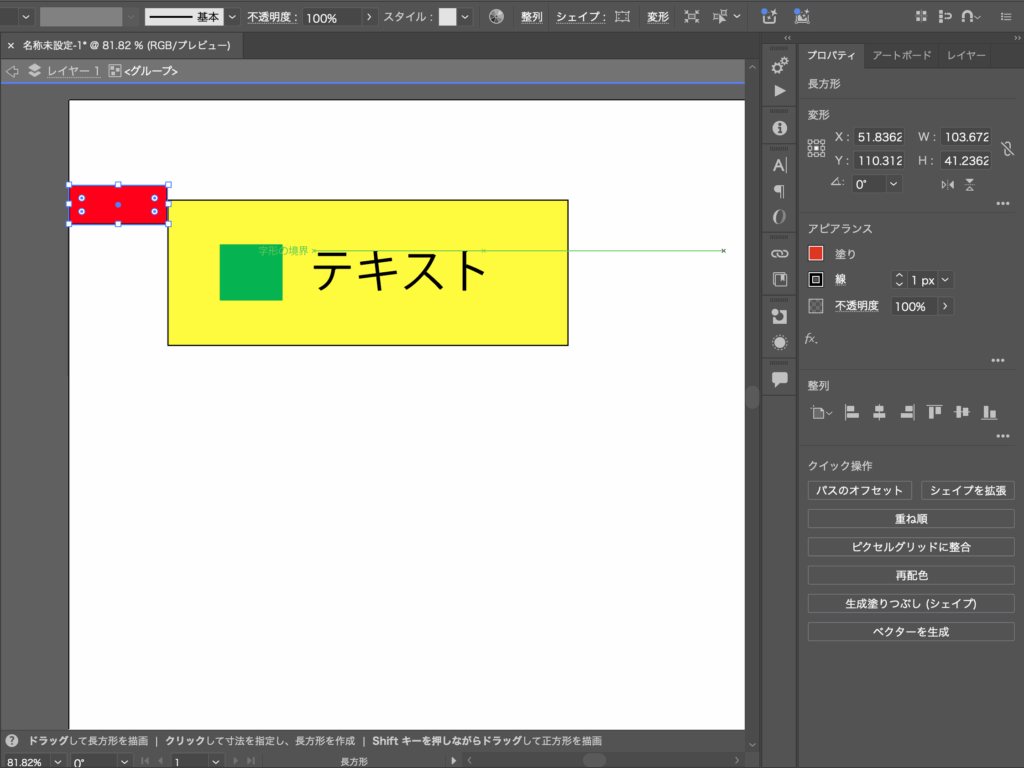The image size is (1024, 768).
Task: Switch to the レイヤー tab
Action: [966, 56]
